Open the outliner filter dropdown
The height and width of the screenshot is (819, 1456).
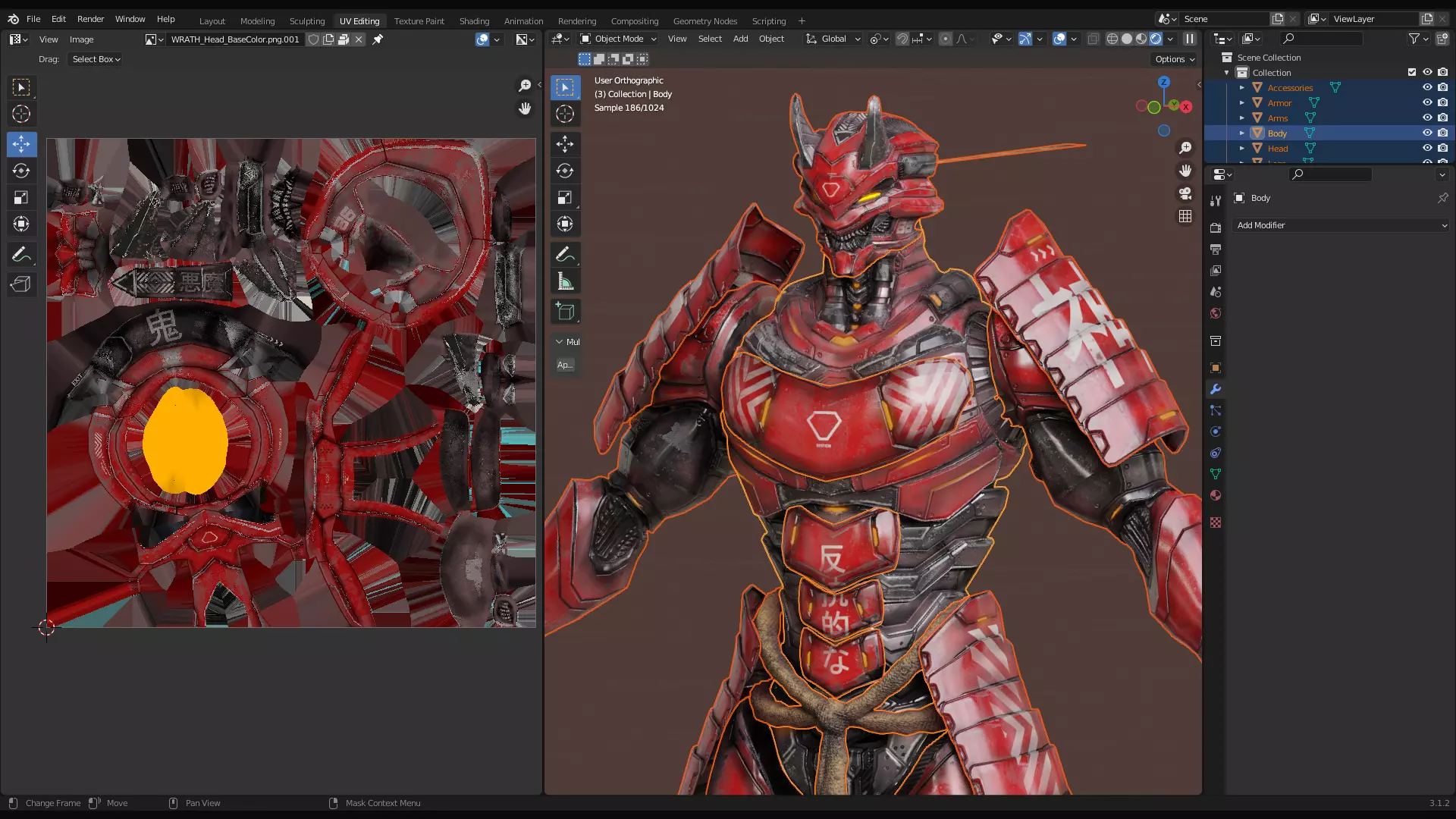(x=1418, y=39)
